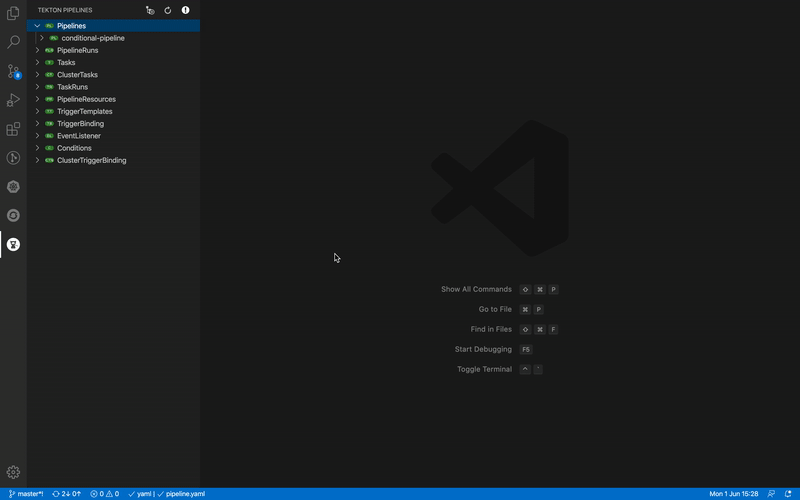Expand the conditional-pipeline node
The width and height of the screenshot is (800, 500).
tap(41, 38)
